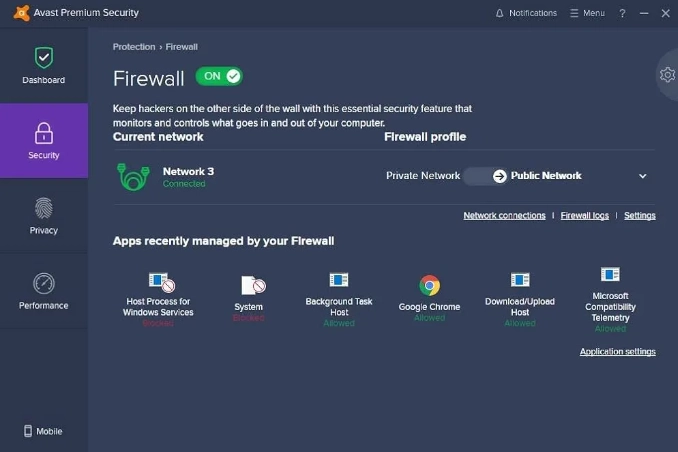Click the blocked System app icon

click(x=252, y=286)
